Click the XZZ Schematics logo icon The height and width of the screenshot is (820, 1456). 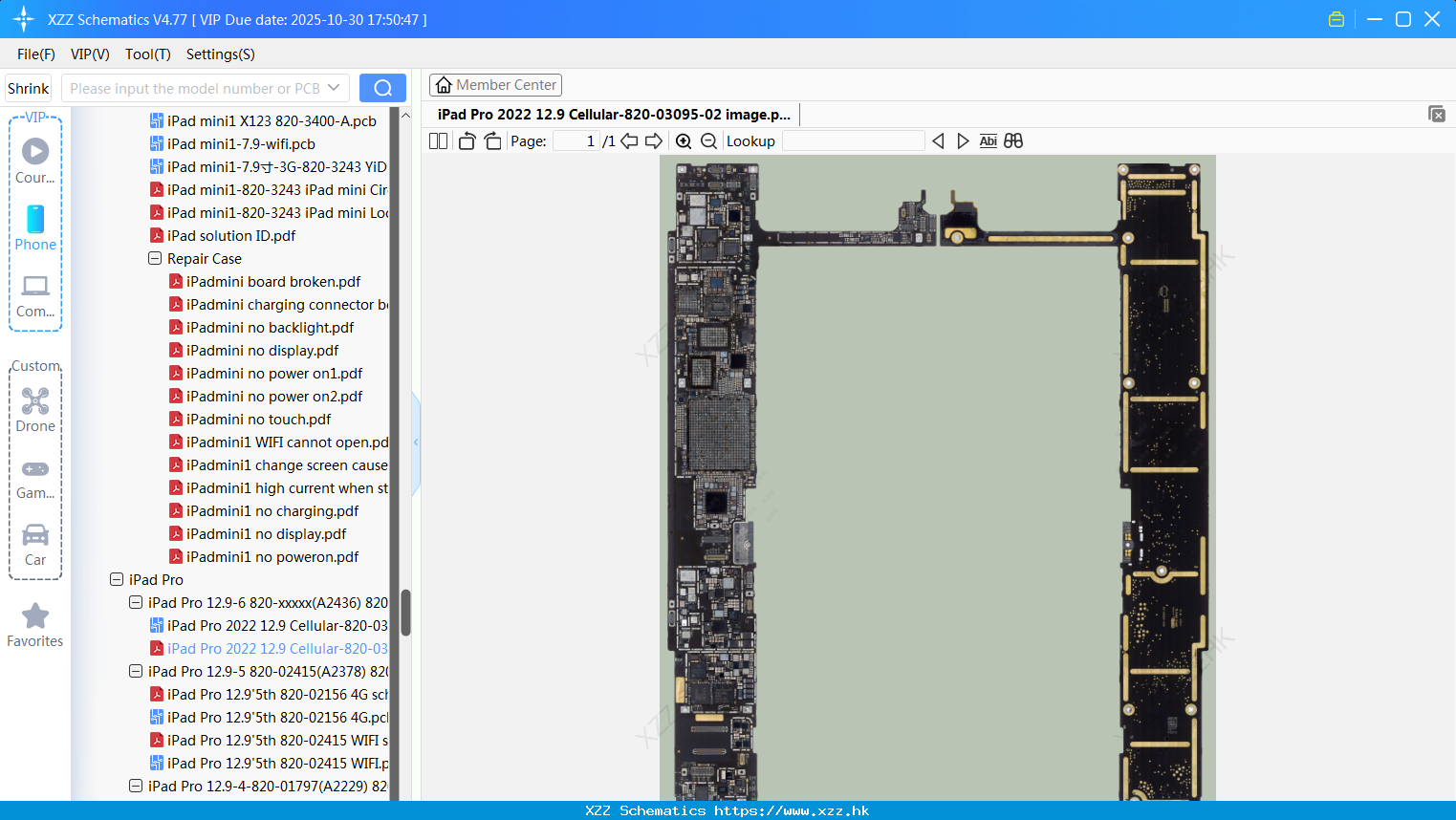coord(24,19)
